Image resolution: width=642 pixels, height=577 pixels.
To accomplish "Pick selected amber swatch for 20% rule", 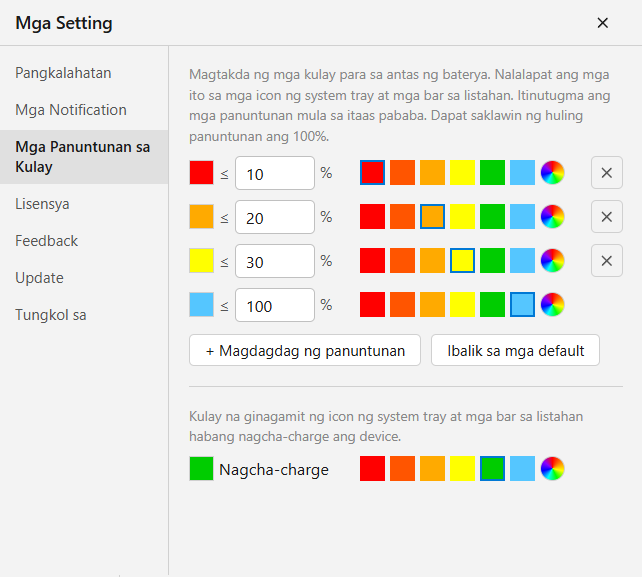I will click(432, 217).
